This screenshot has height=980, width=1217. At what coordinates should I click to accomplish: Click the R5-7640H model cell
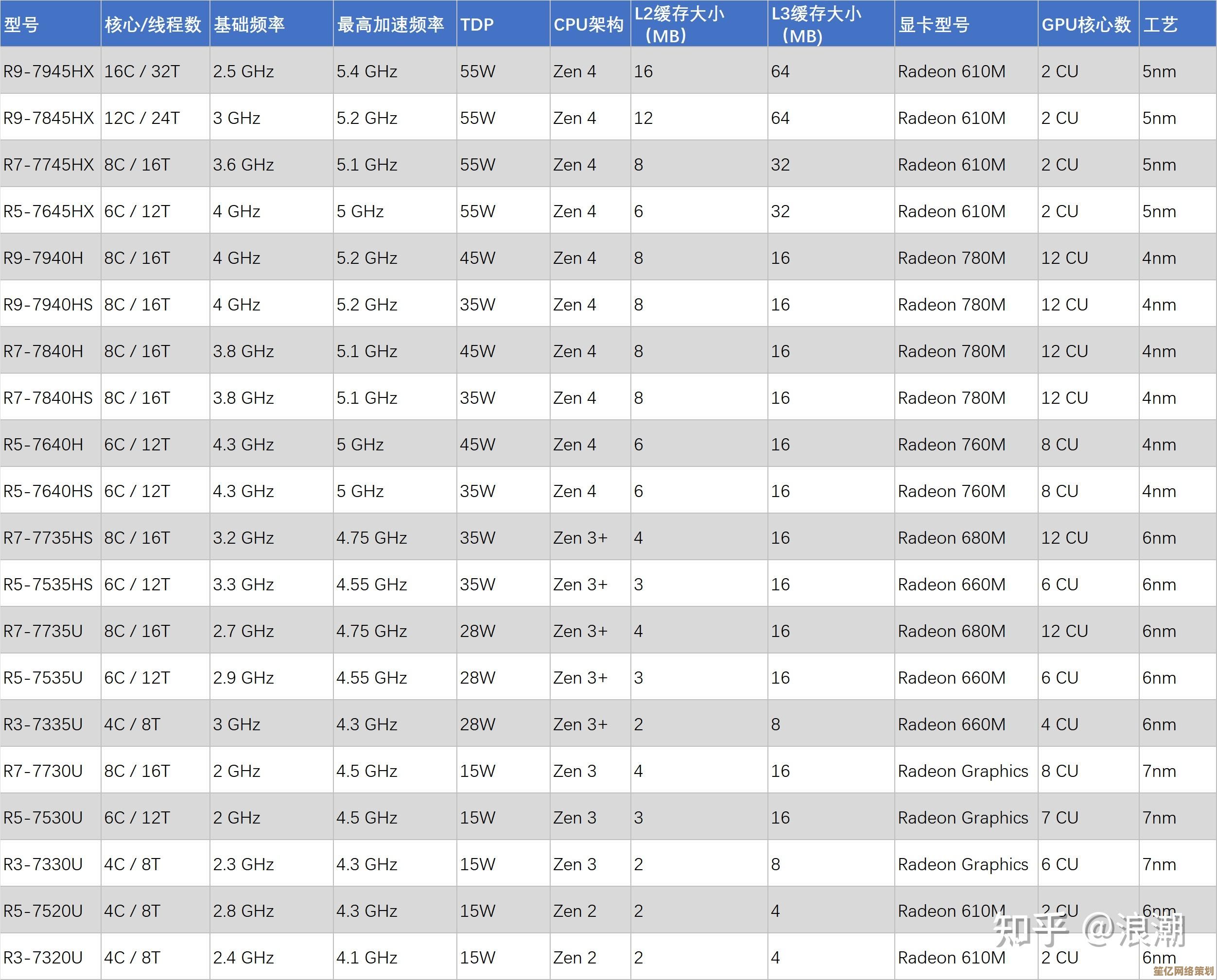click(43, 444)
